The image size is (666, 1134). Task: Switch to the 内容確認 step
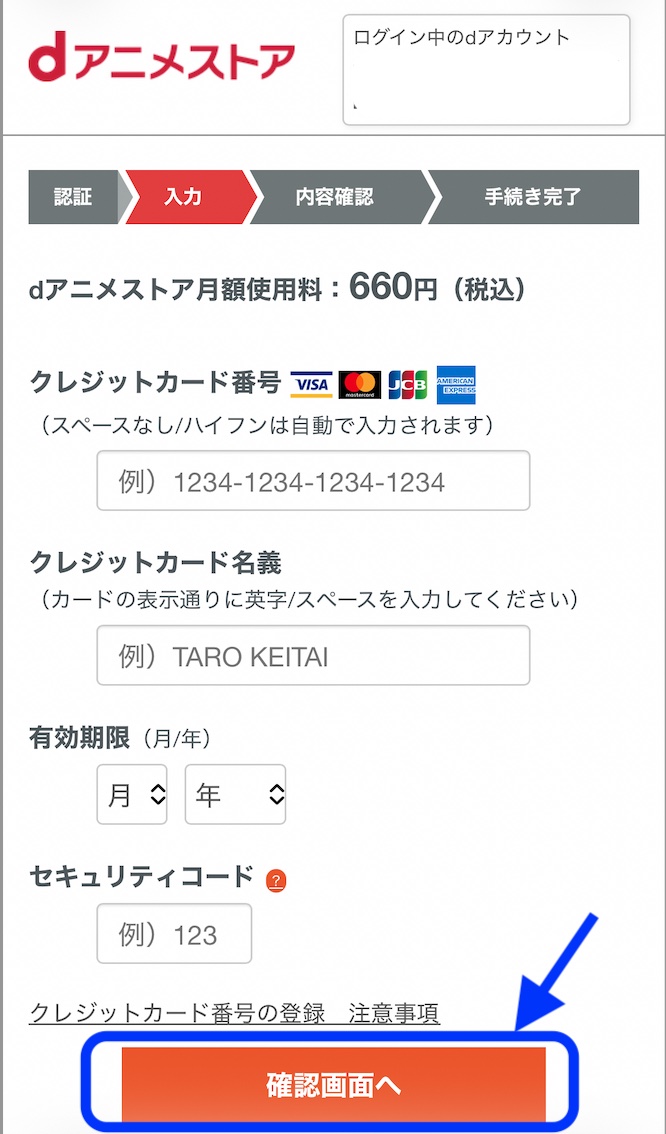tap(332, 197)
